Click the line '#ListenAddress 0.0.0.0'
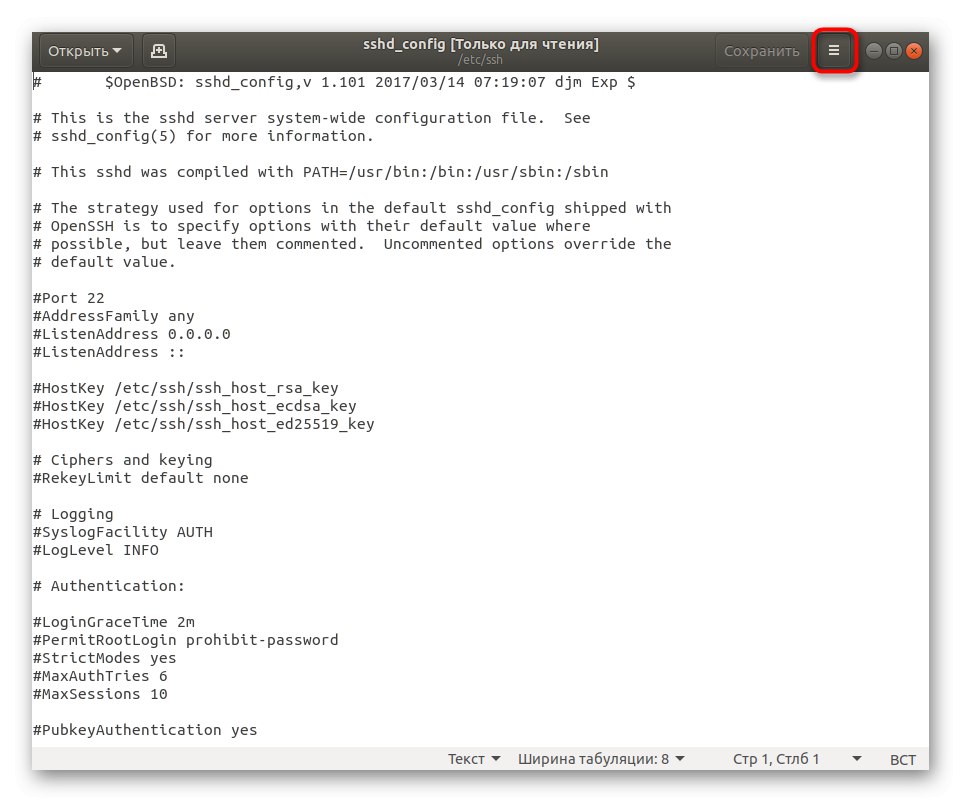Viewport: 961px width, 802px height. pyautogui.click(x=132, y=335)
